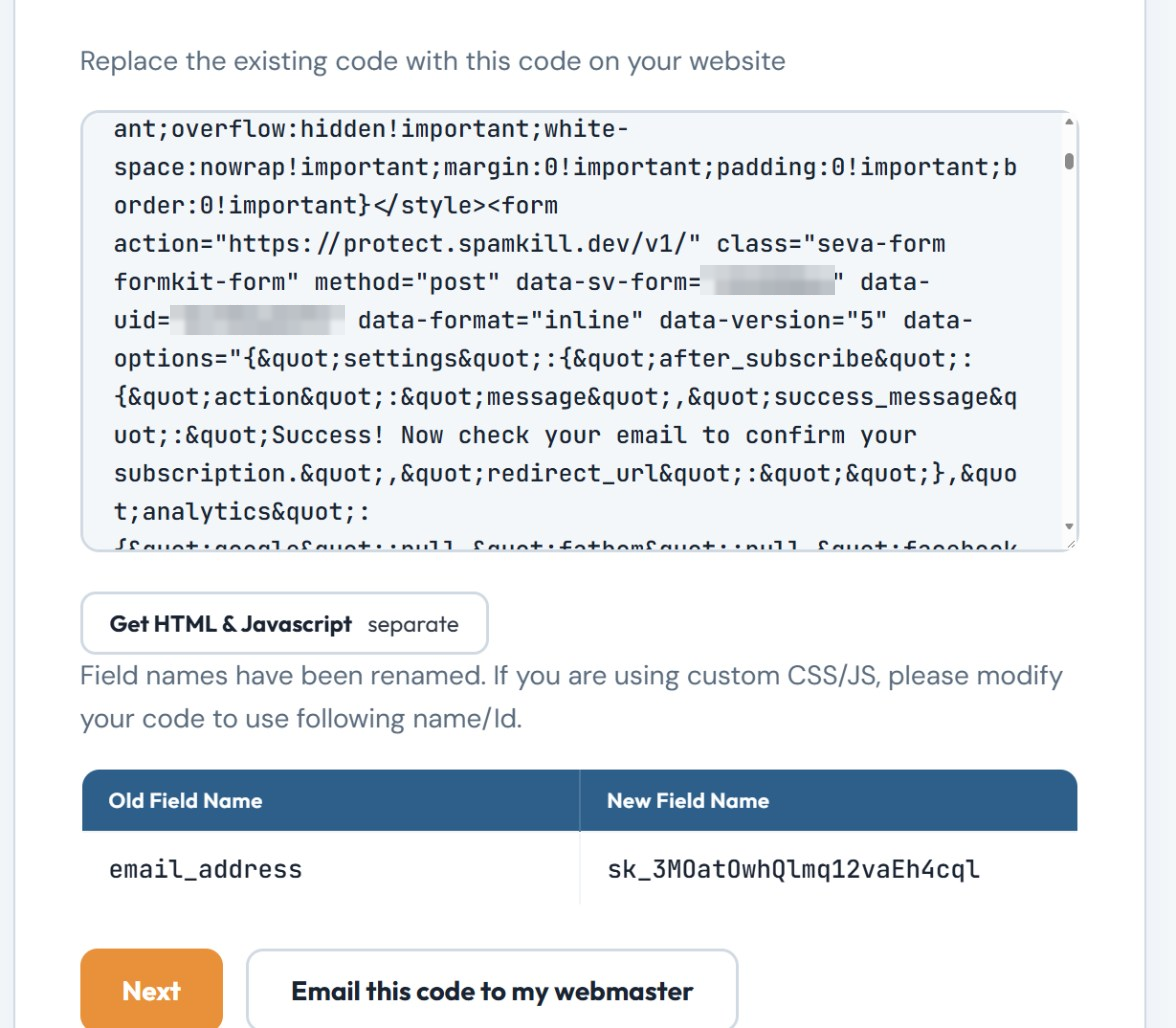1176x1028 pixels.
Task: Click the 'Replace the existing code' instruction text
Action: [433, 61]
